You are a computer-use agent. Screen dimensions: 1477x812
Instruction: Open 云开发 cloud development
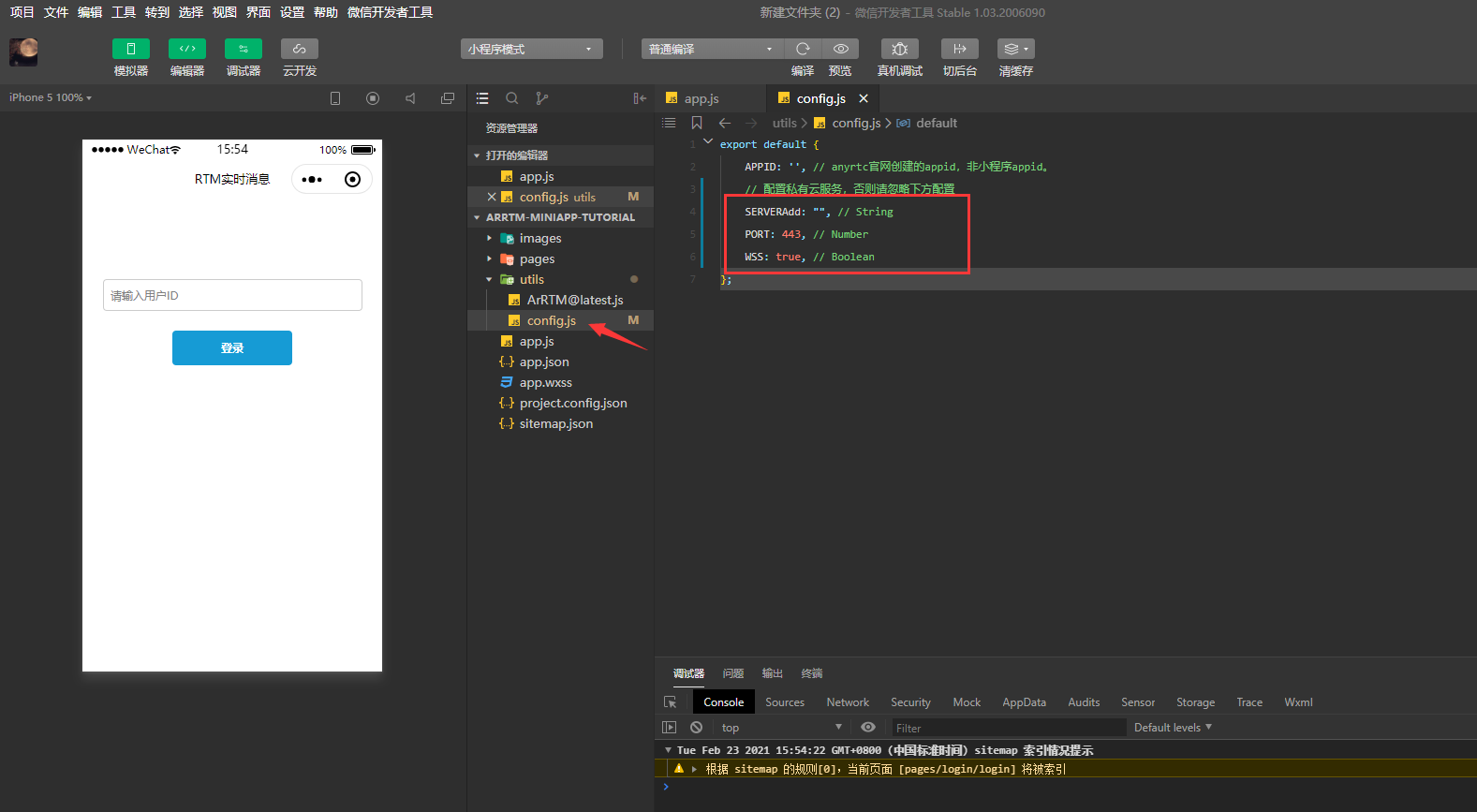(x=299, y=49)
